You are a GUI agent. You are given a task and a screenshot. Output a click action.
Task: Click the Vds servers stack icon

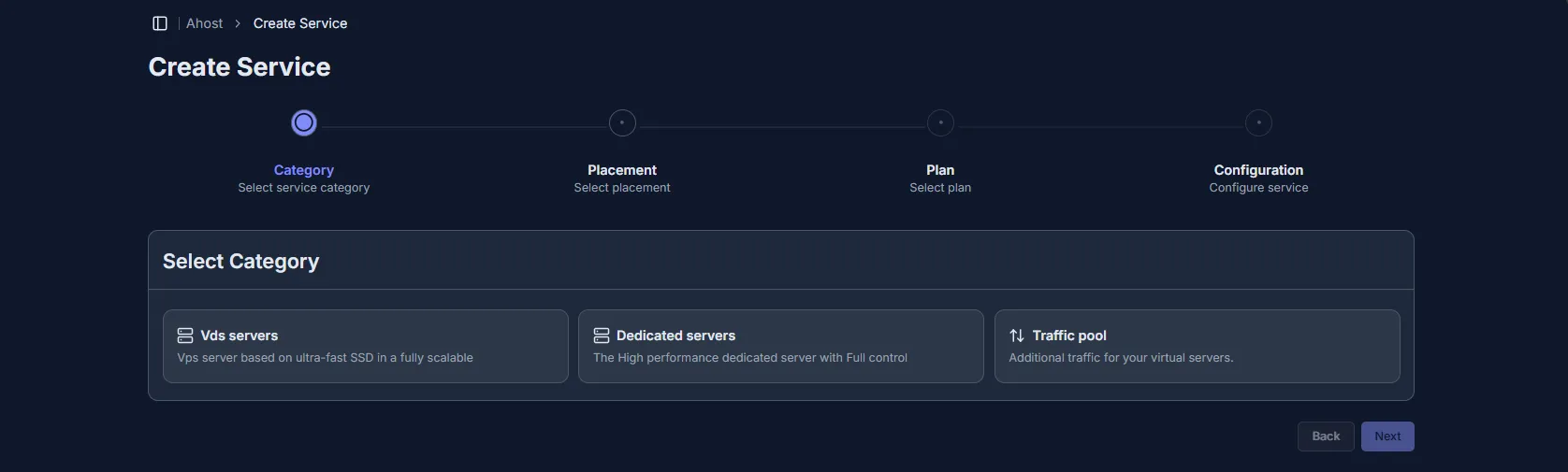(x=185, y=336)
